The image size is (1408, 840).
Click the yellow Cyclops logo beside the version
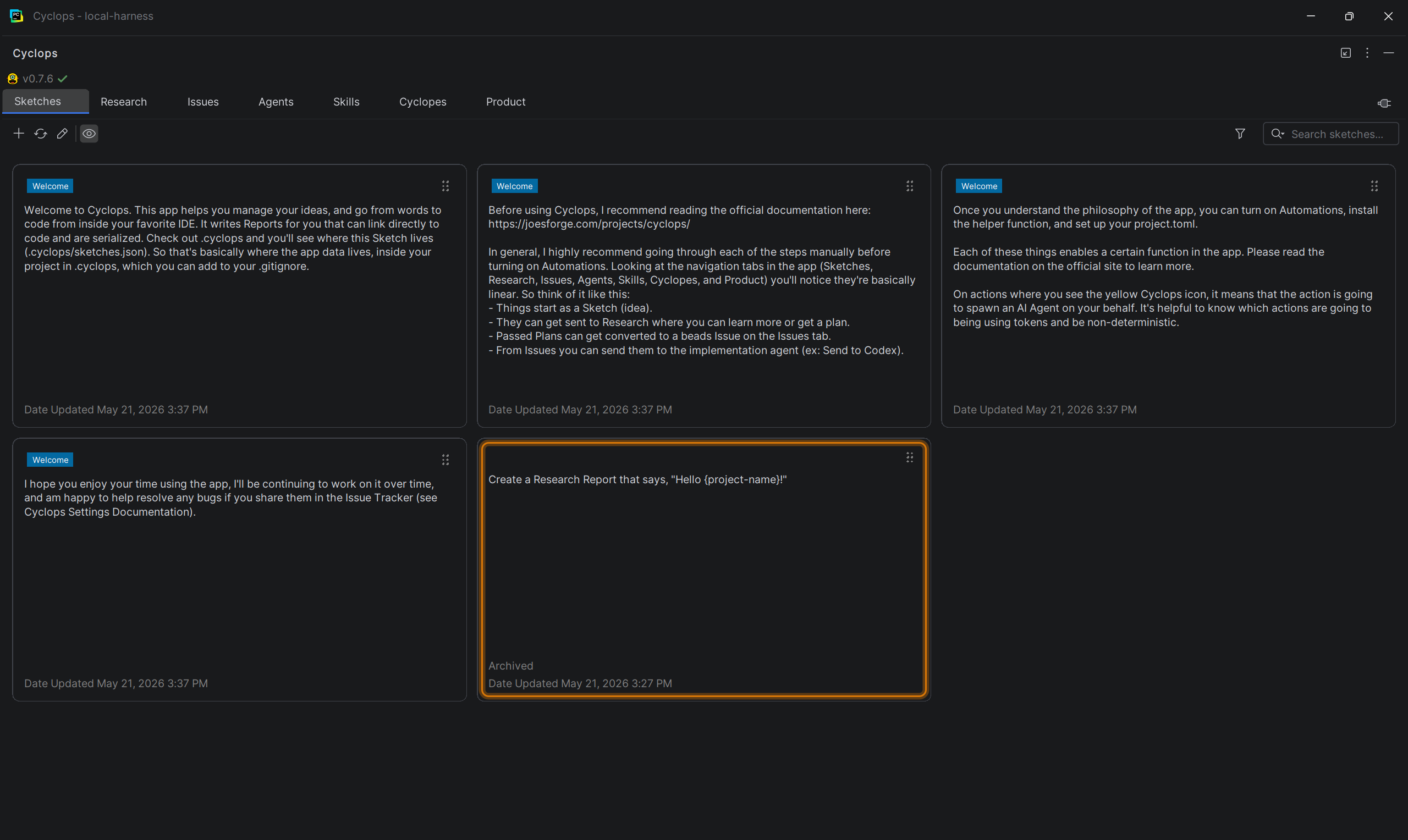click(13, 79)
